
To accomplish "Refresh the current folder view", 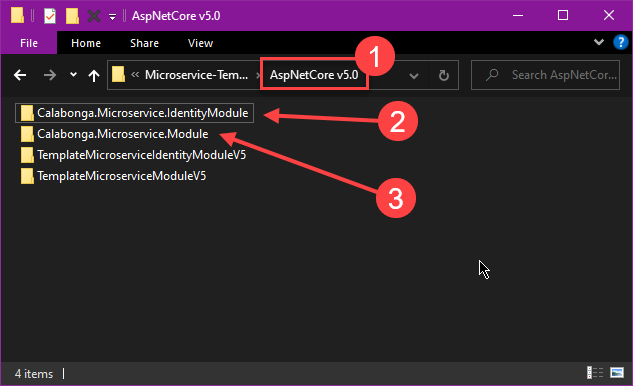I will click(444, 76).
